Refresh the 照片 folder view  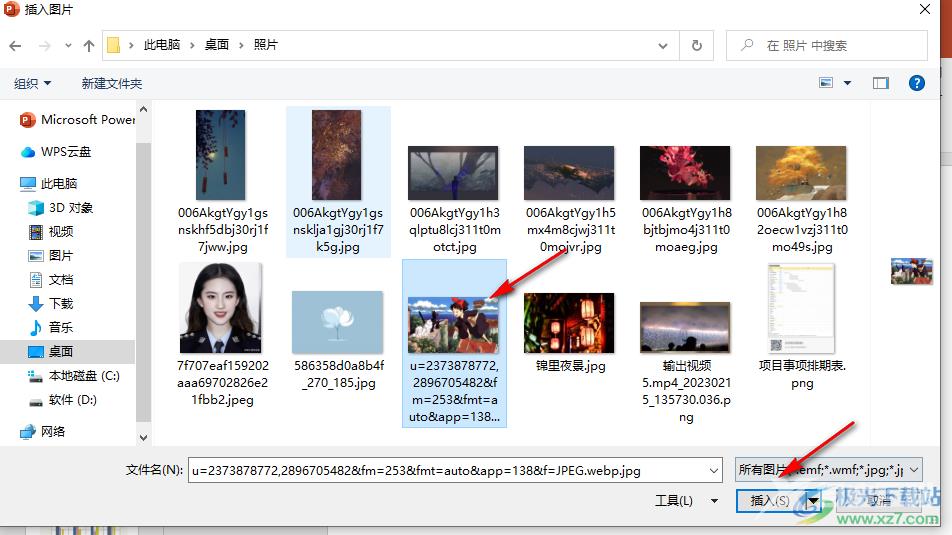click(x=697, y=46)
